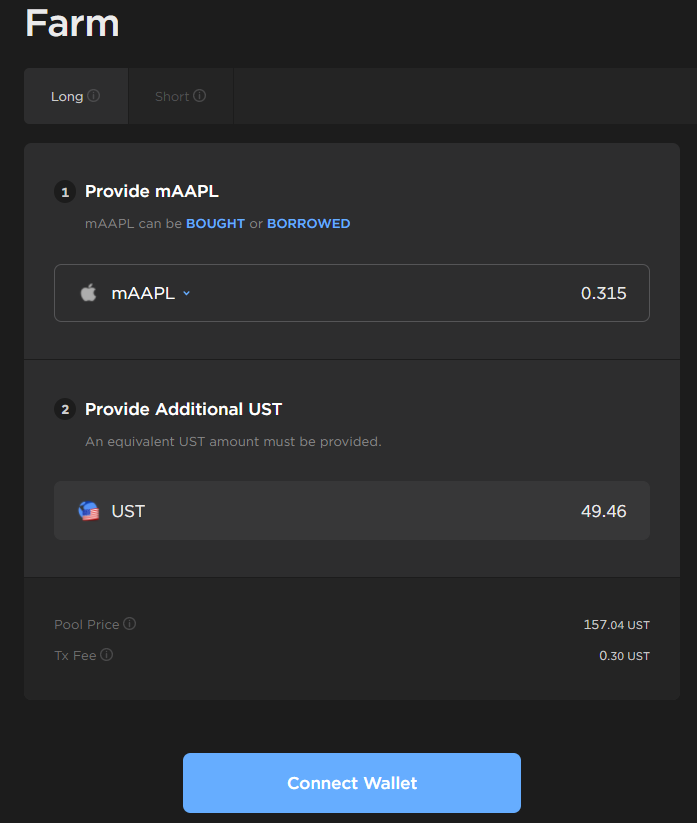Viewport: 697px width, 823px height.
Task: Switch to the Long tab
Action: pyautogui.click(x=67, y=96)
